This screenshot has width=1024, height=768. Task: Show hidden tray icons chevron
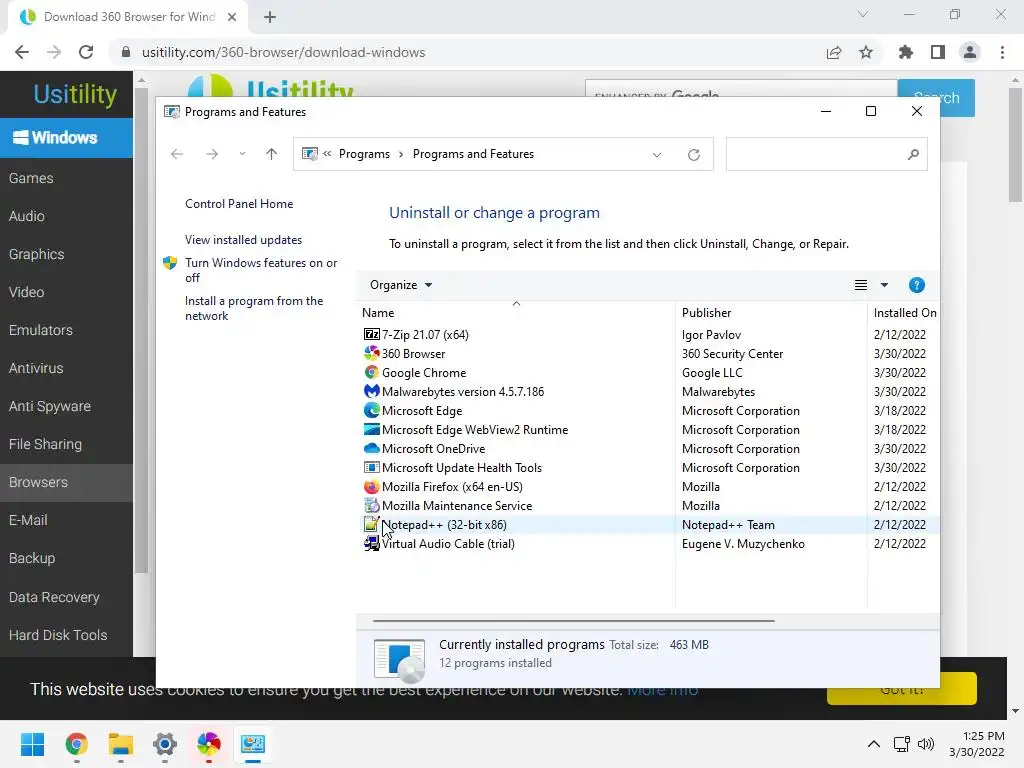(x=874, y=744)
